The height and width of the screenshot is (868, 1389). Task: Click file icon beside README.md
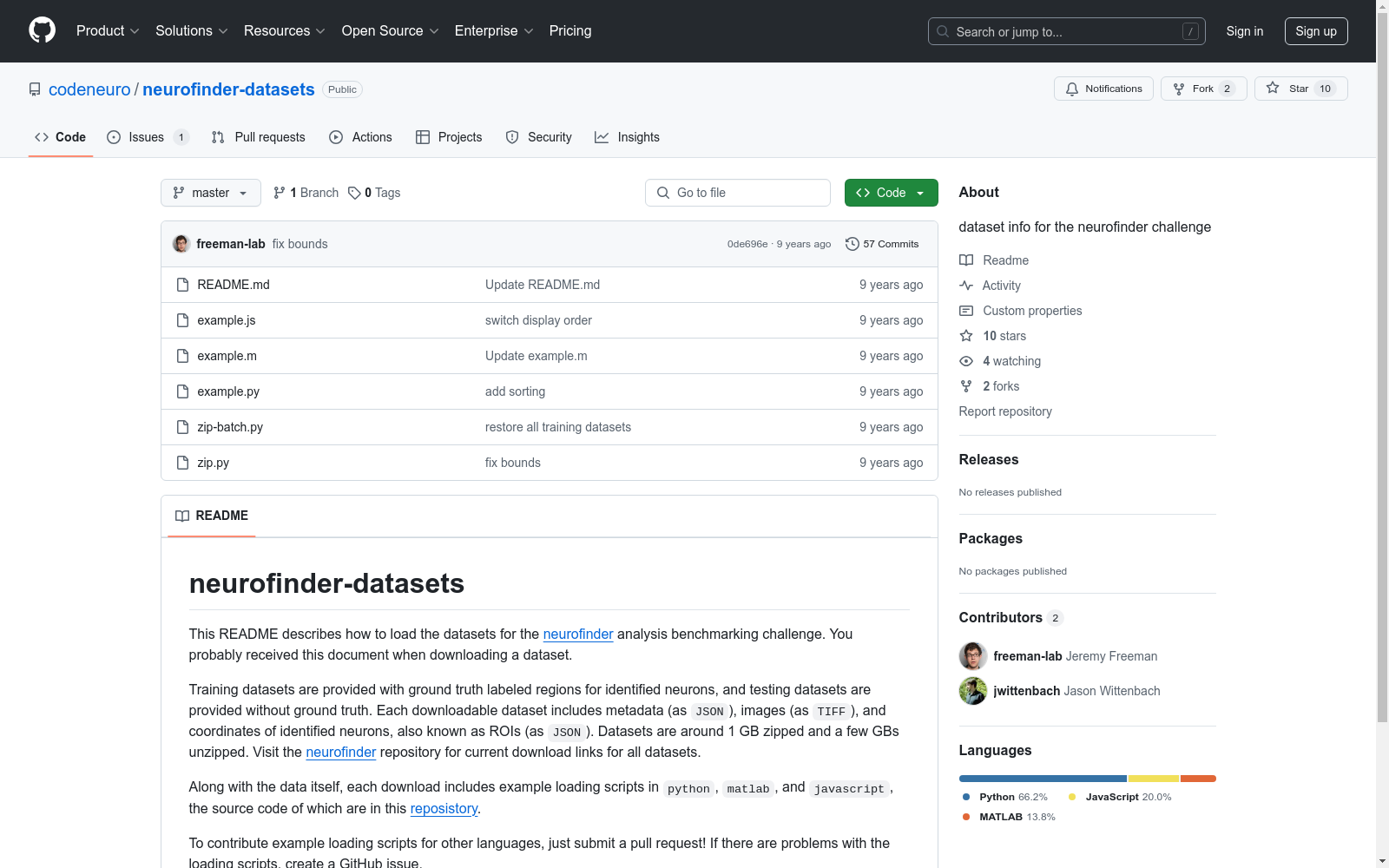182,285
